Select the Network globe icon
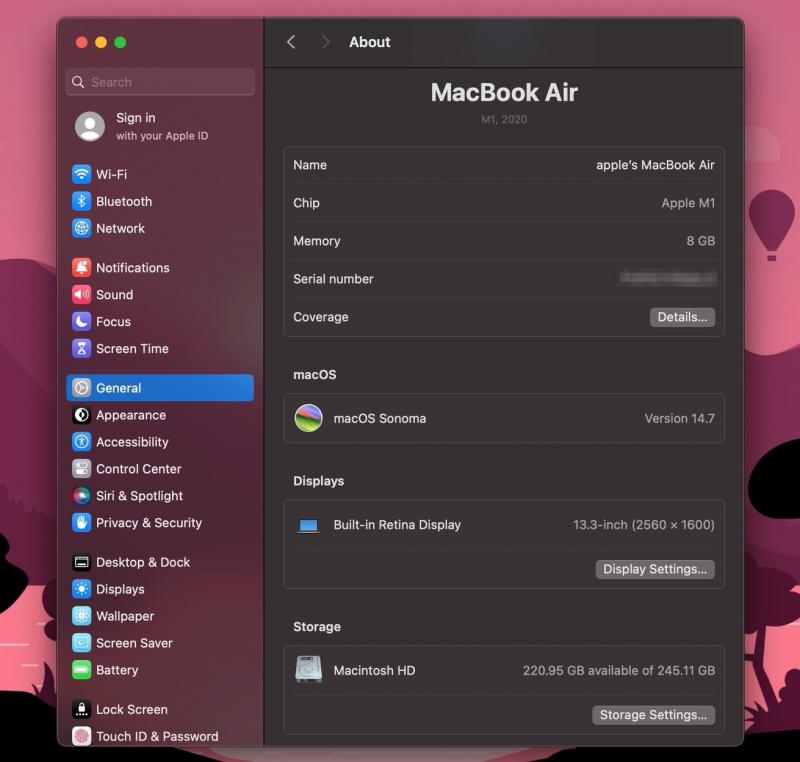Viewport: 800px width, 762px height. [x=81, y=228]
